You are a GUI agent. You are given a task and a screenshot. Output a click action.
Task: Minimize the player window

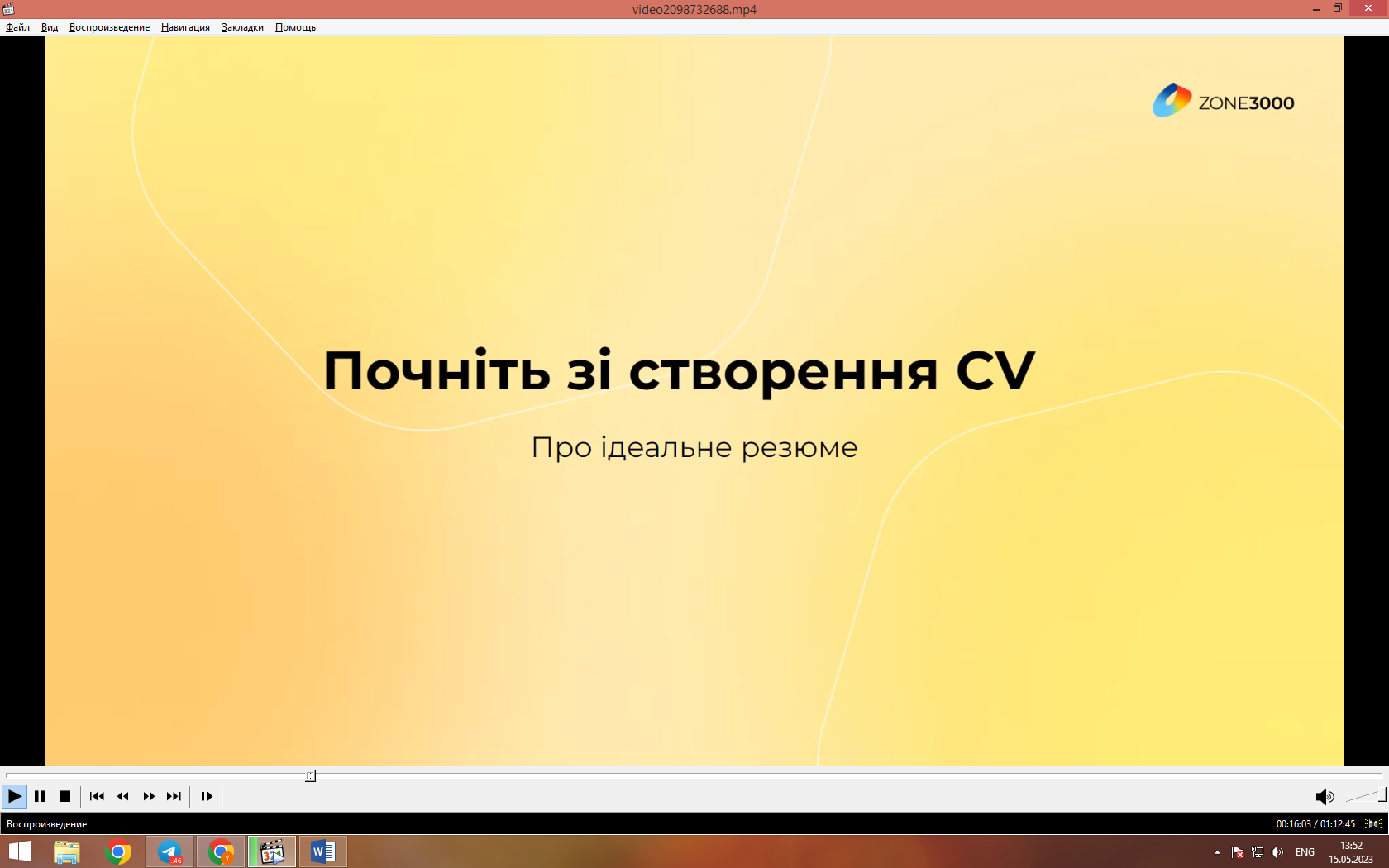[x=1315, y=8]
